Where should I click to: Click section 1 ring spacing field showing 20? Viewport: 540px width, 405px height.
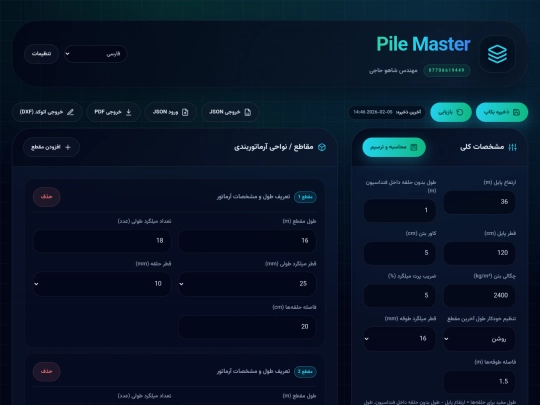click(247, 327)
